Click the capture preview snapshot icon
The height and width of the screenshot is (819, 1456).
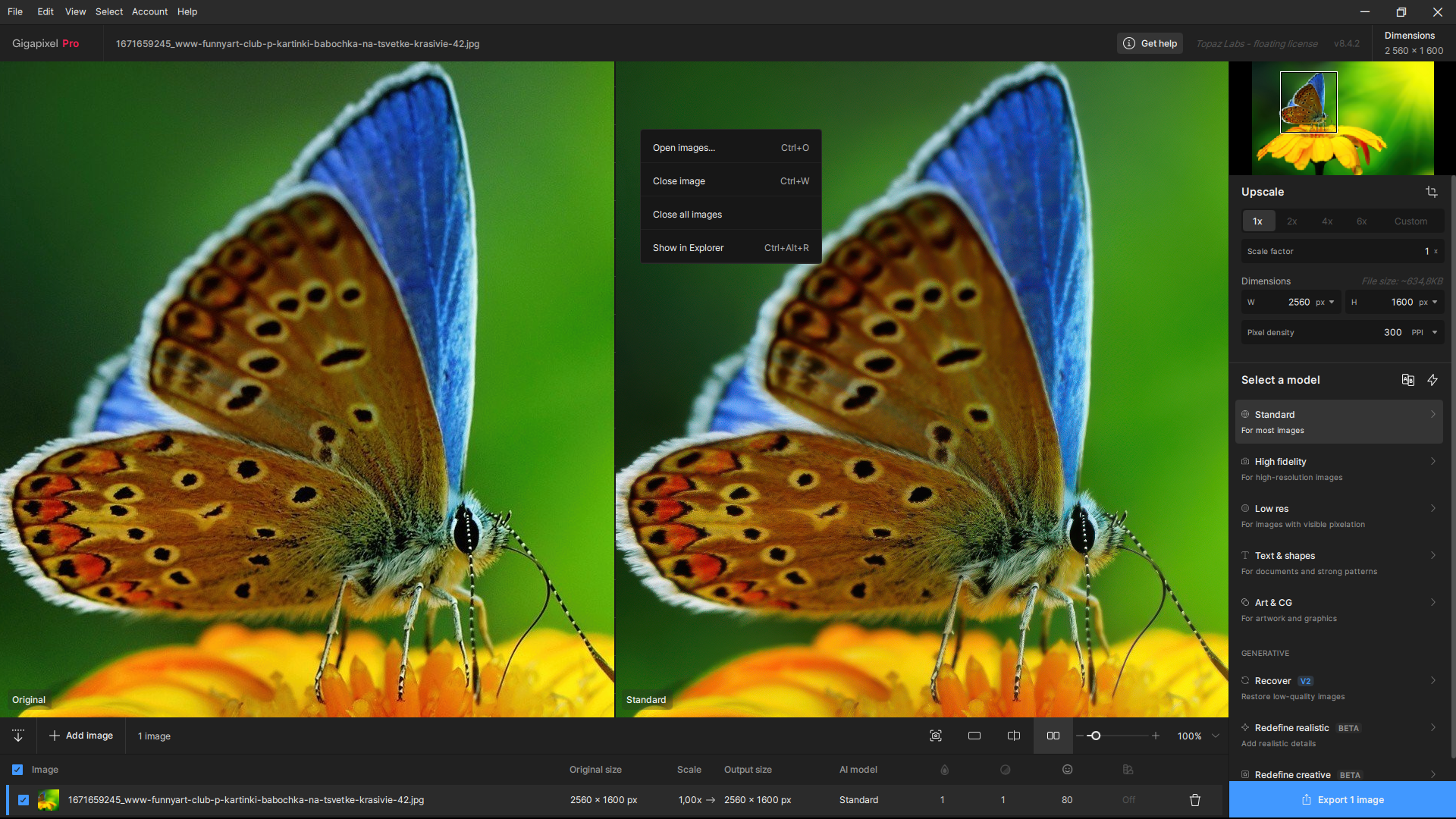(x=936, y=736)
